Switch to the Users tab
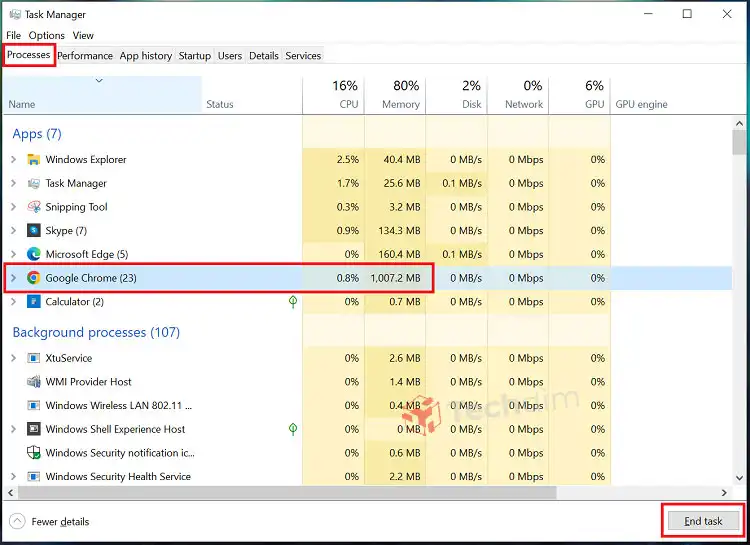This screenshot has width=750, height=545. click(x=230, y=56)
